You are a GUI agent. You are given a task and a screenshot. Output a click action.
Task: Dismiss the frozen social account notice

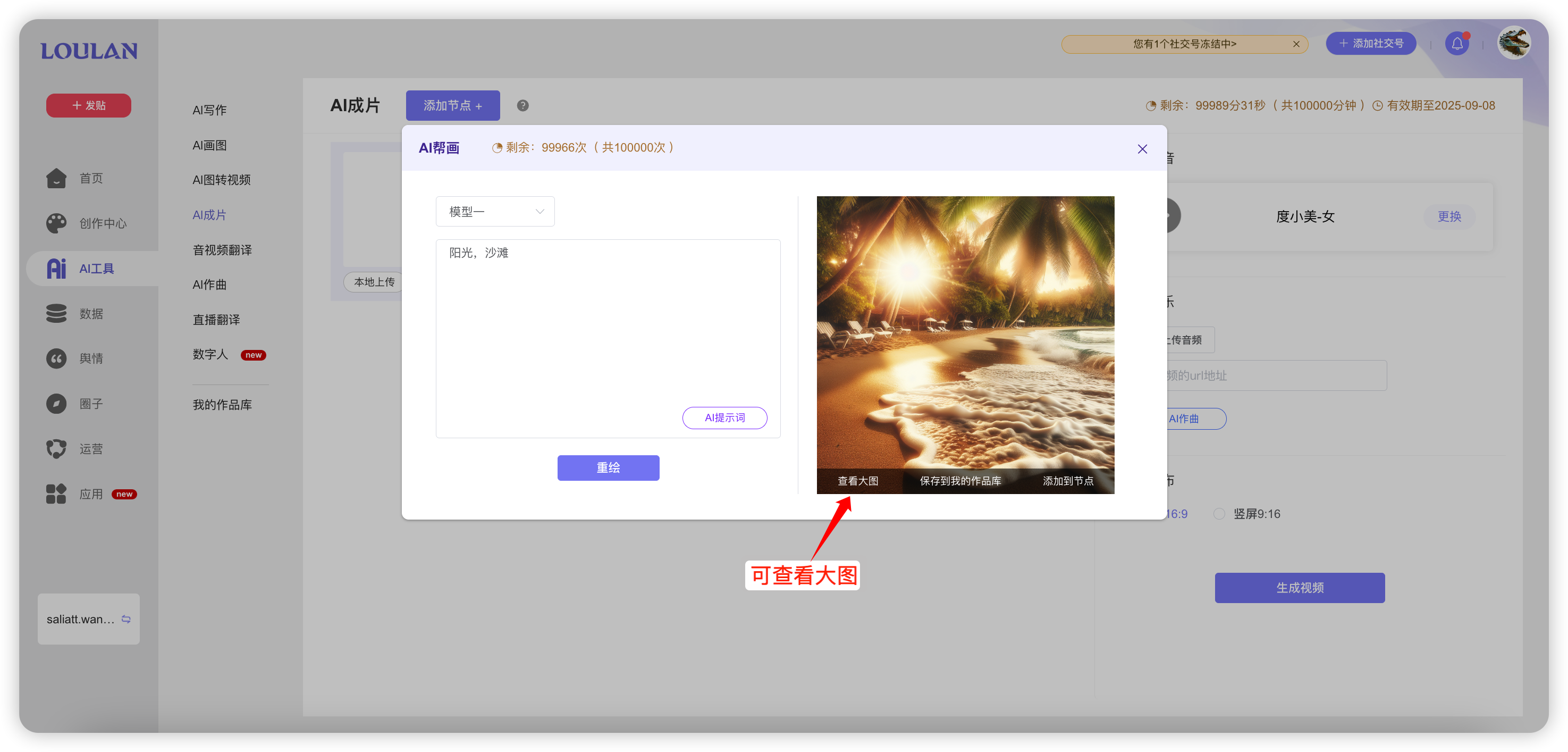[1296, 44]
